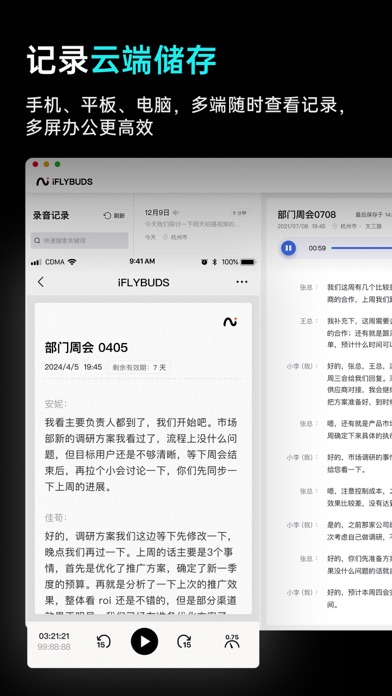
Task: Select the 部门周会0708 title in desktop window
Action: coord(307,214)
